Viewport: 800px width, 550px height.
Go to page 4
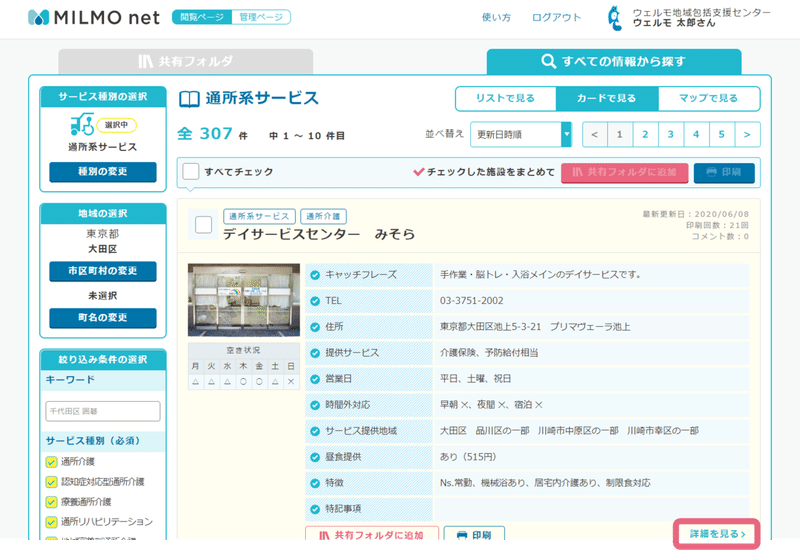click(x=696, y=135)
